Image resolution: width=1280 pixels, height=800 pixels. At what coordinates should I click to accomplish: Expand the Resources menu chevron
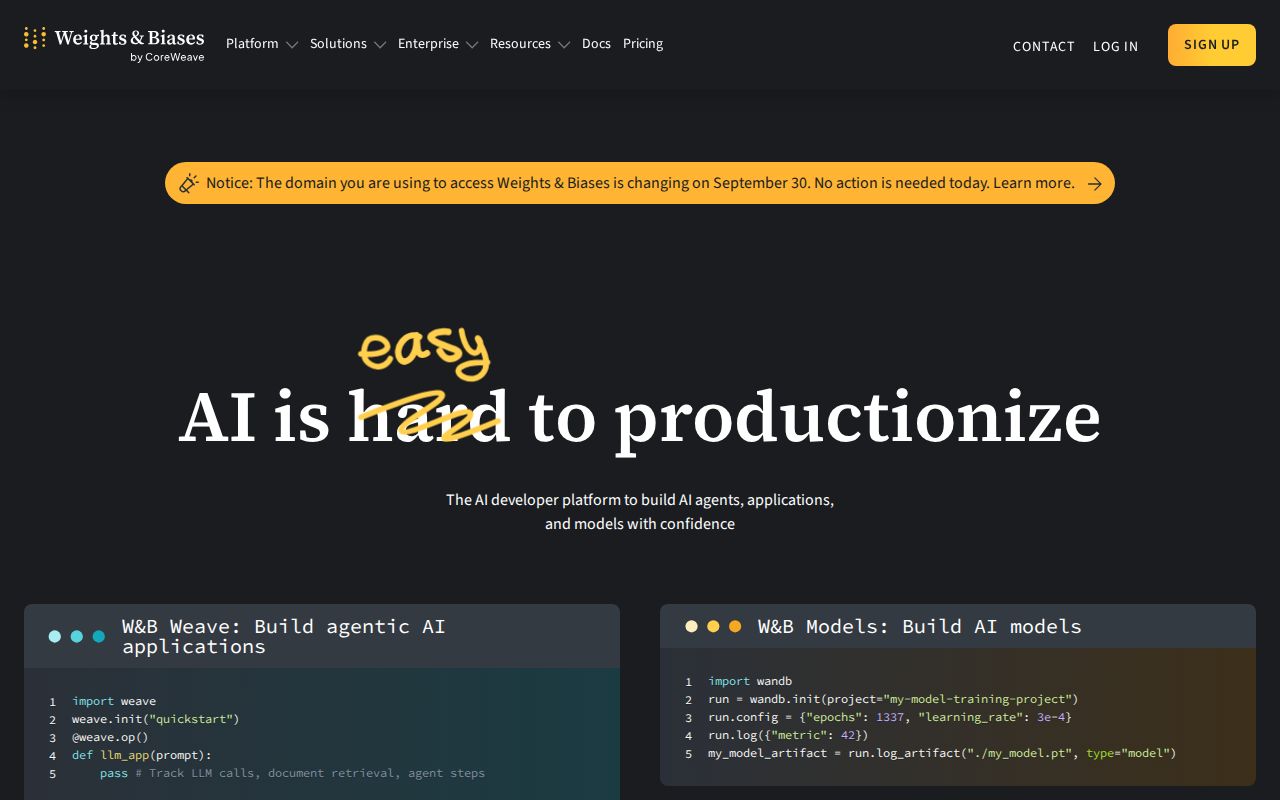564,45
